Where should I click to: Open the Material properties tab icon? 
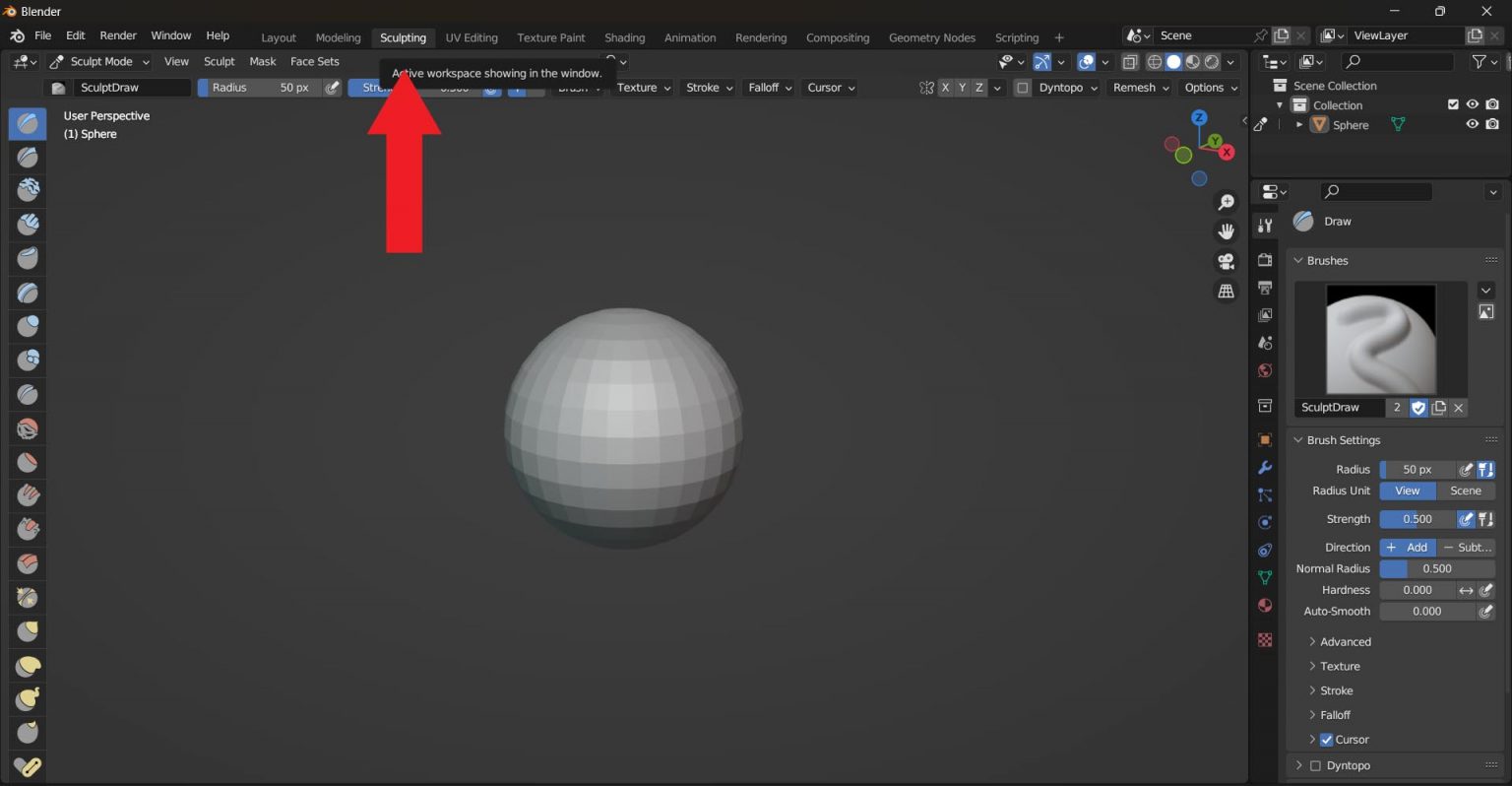click(x=1265, y=606)
